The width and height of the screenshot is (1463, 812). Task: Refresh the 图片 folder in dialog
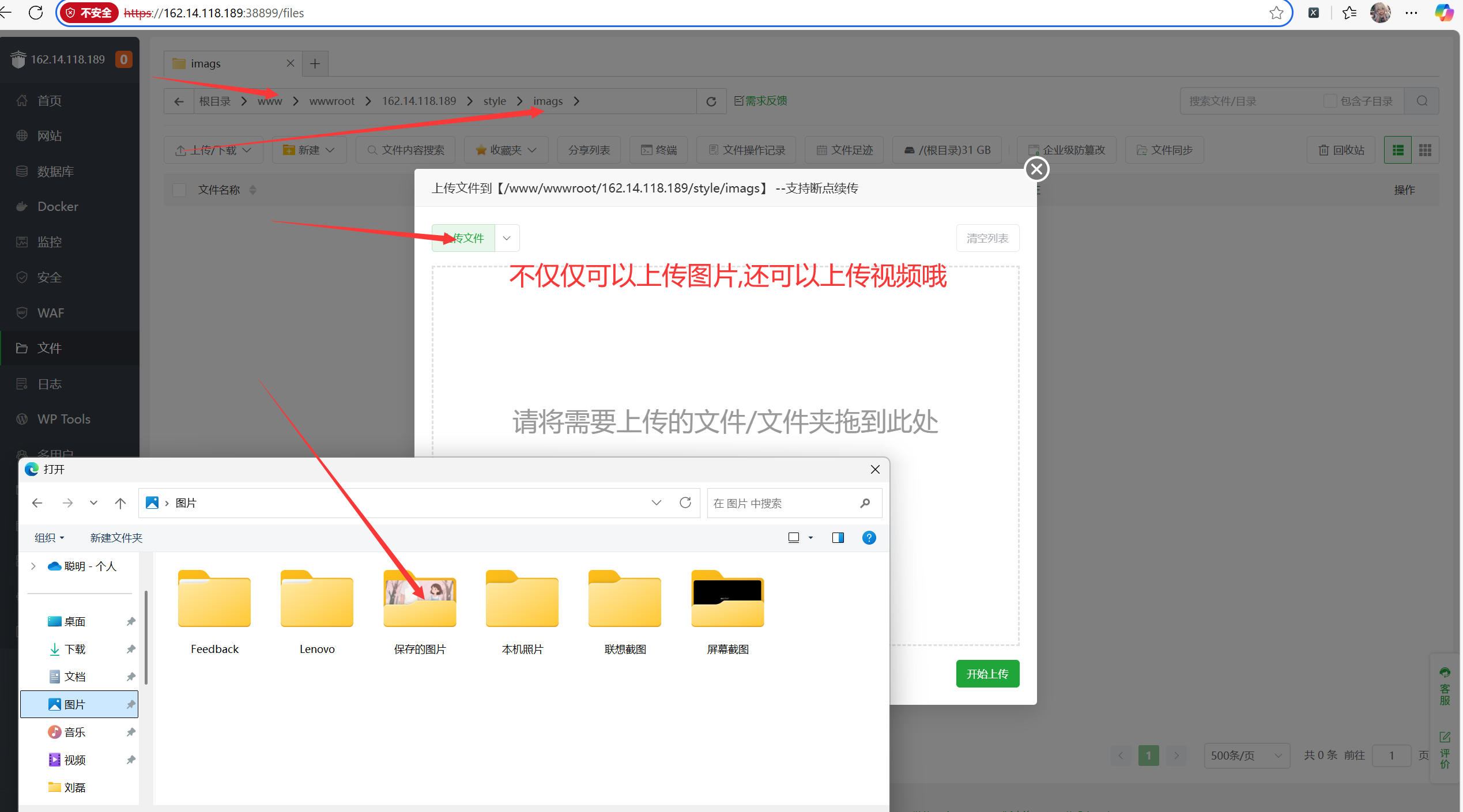tap(685, 503)
